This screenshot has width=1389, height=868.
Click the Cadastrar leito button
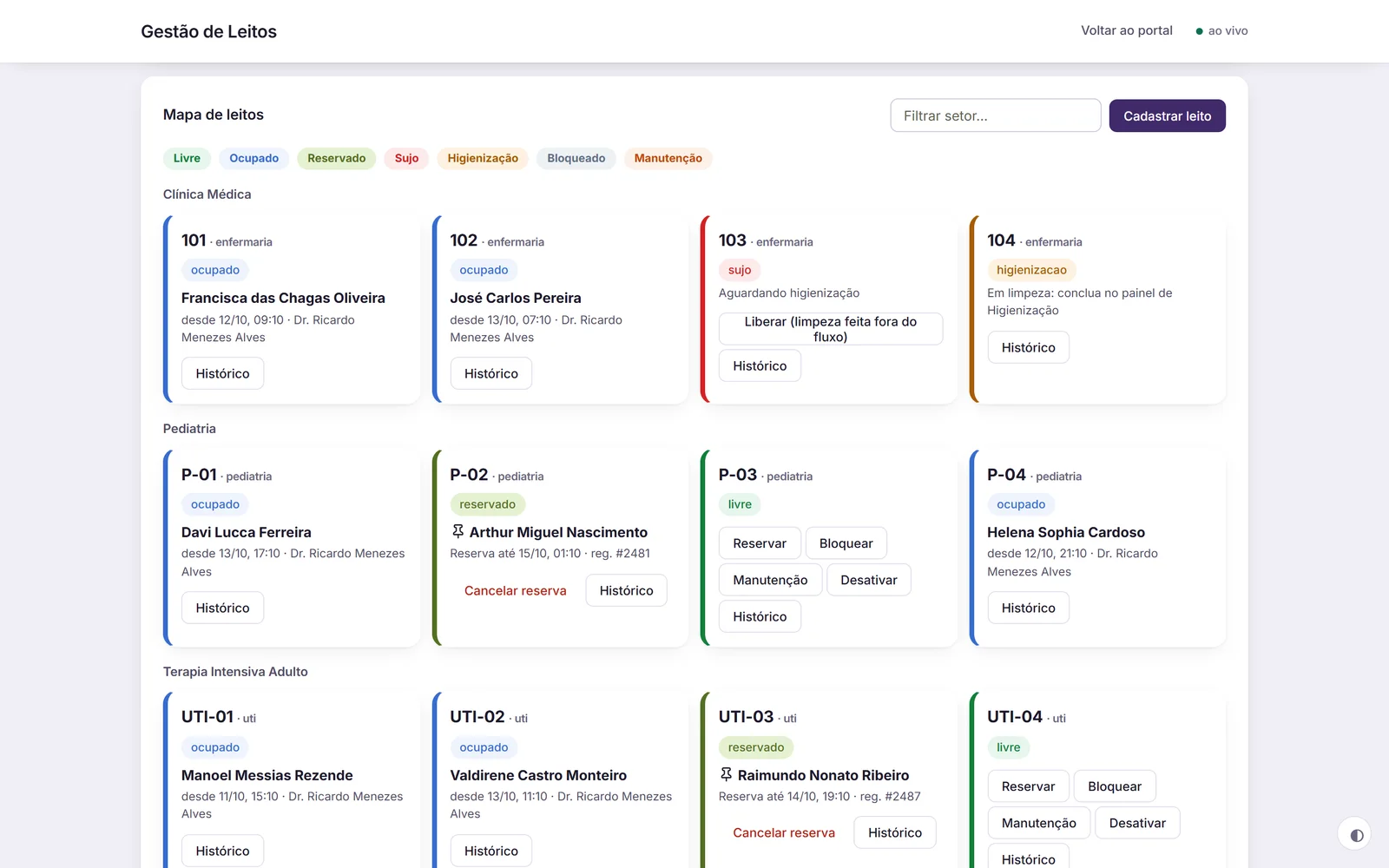pos(1167,115)
